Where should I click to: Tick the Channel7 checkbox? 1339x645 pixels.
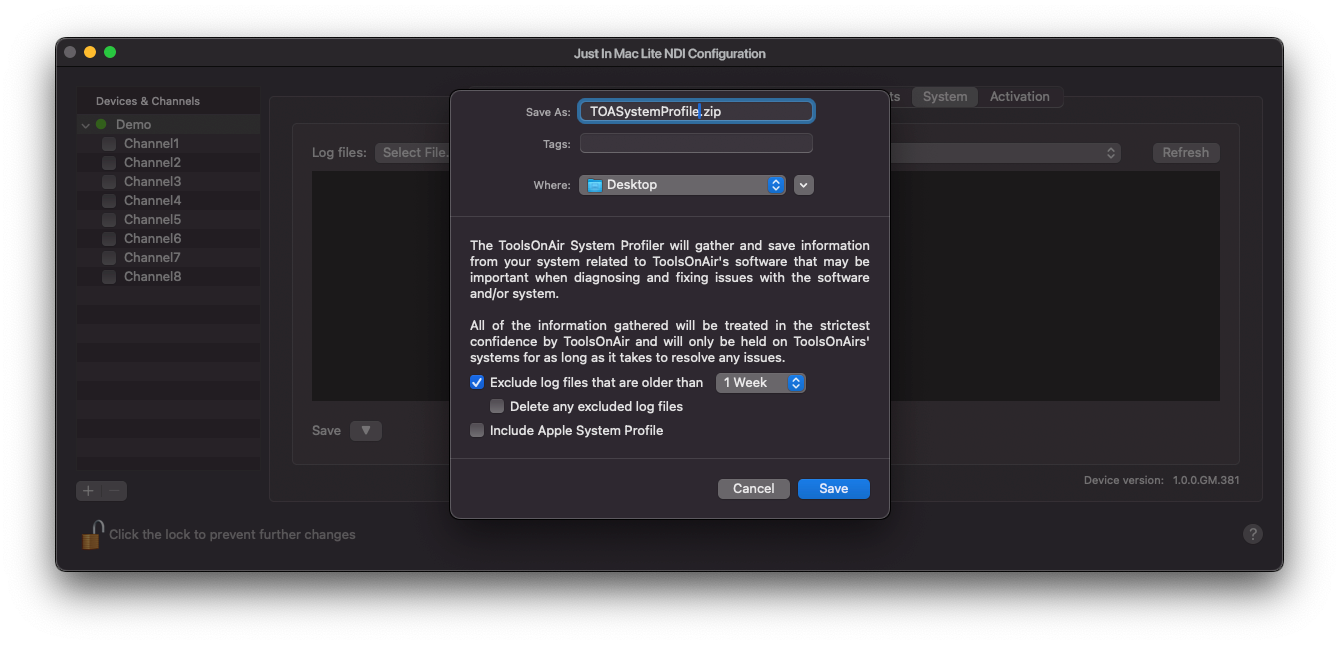pyautogui.click(x=109, y=258)
